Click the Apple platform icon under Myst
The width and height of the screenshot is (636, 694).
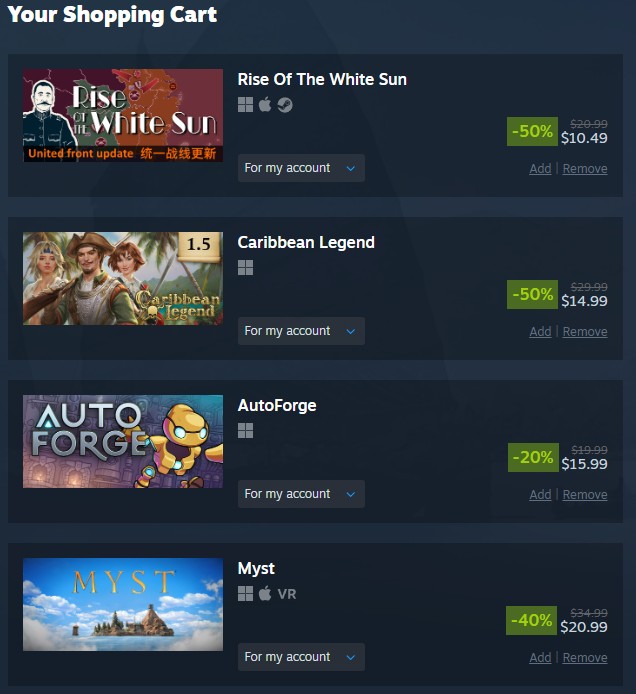pyautogui.click(x=265, y=594)
